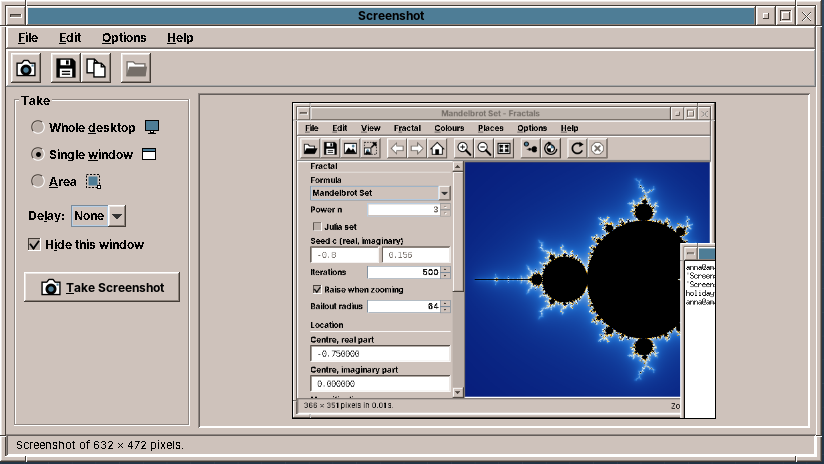824x464 pixels.
Task: Click the Iterations field showing 500
Action: tap(404, 272)
